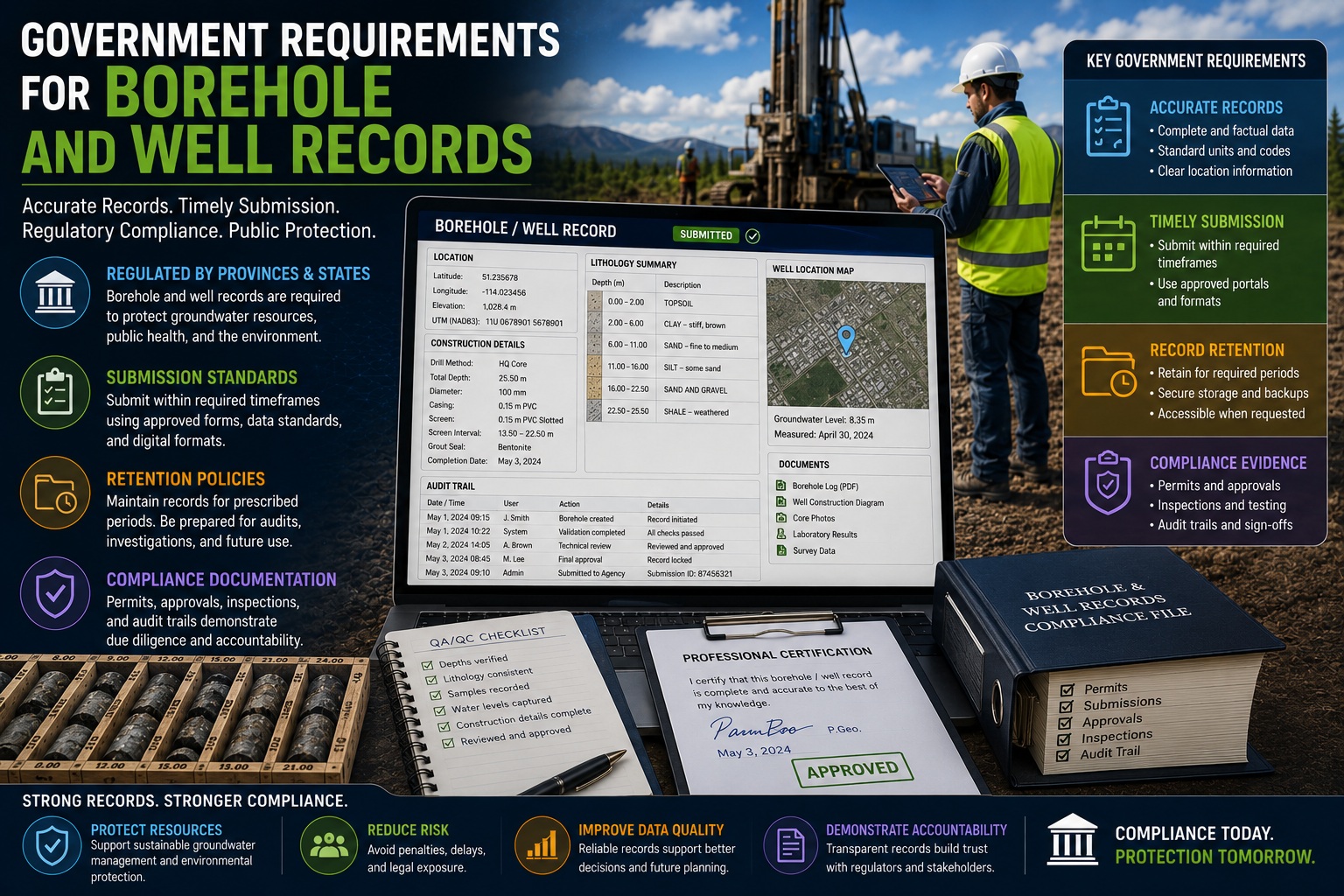Click the Elevation value 1,028.4 m
Image resolution: width=1344 pixels, height=896 pixels.
point(499,307)
